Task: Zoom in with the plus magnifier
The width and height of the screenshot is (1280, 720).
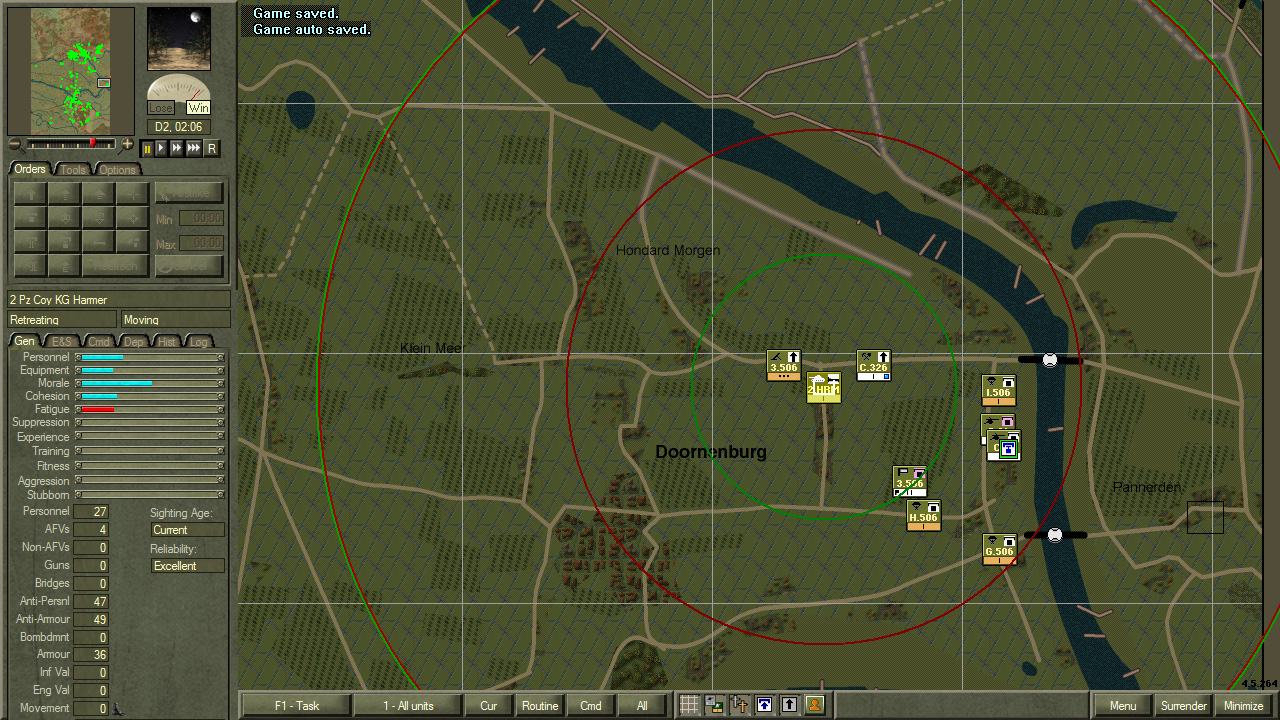Action: click(127, 144)
